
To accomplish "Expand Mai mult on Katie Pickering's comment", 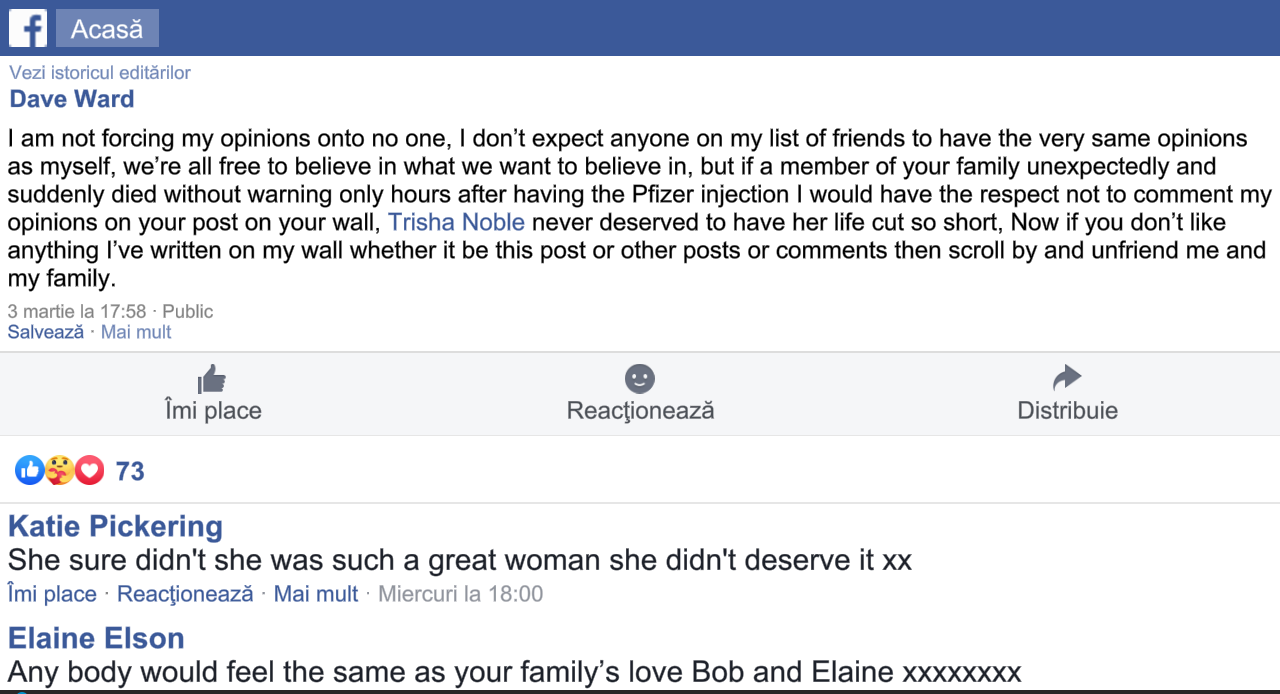I will coord(316,594).
